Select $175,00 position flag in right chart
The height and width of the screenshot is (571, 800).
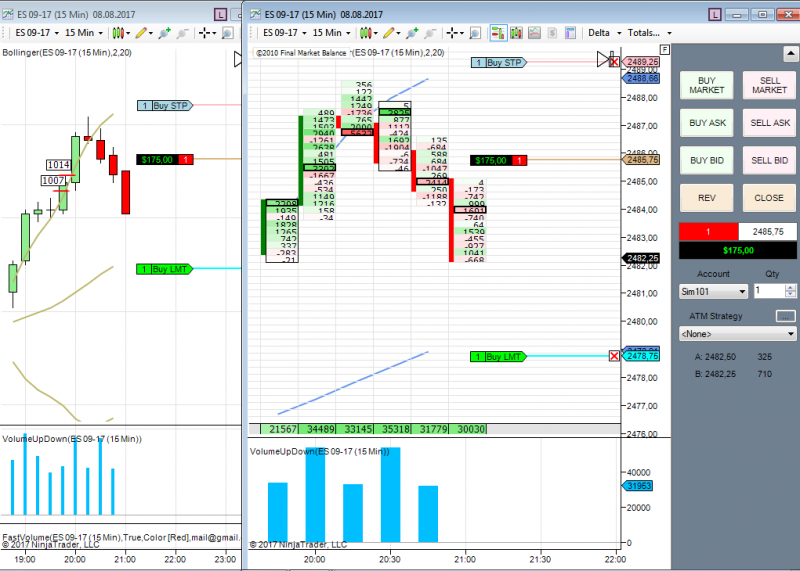pos(498,160)
